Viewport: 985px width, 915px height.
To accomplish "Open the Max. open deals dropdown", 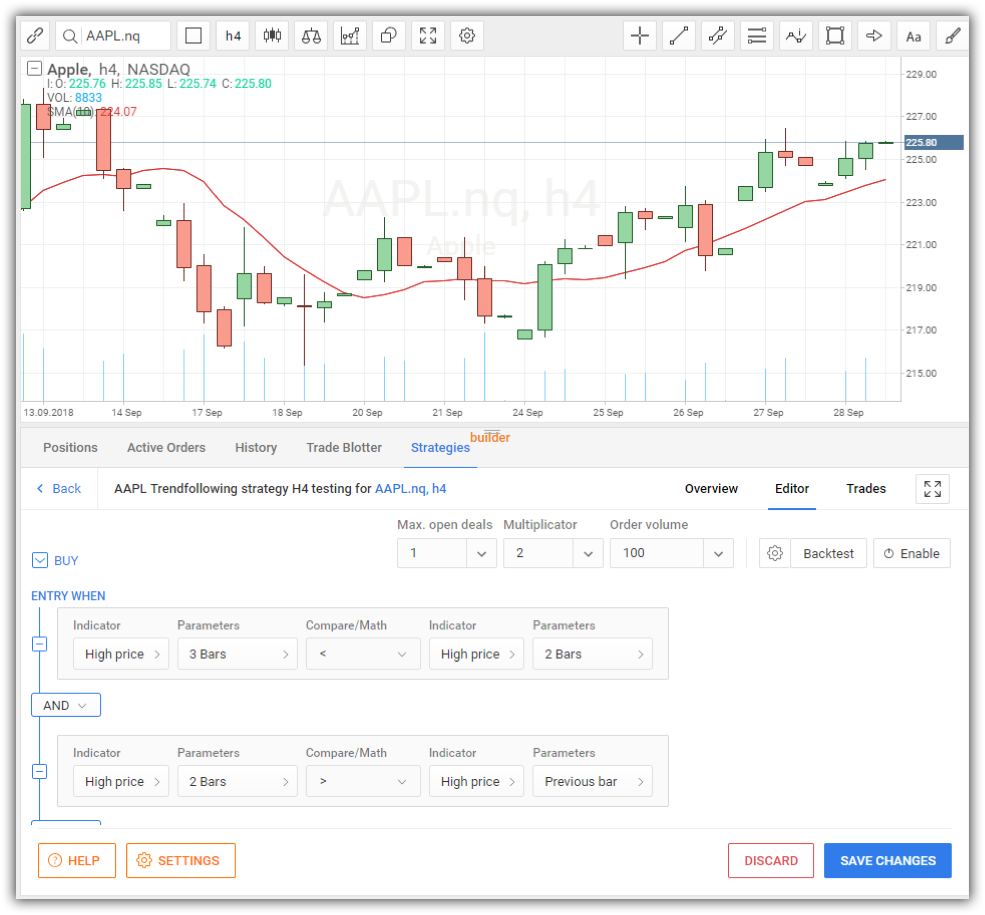I will (446, 553).
